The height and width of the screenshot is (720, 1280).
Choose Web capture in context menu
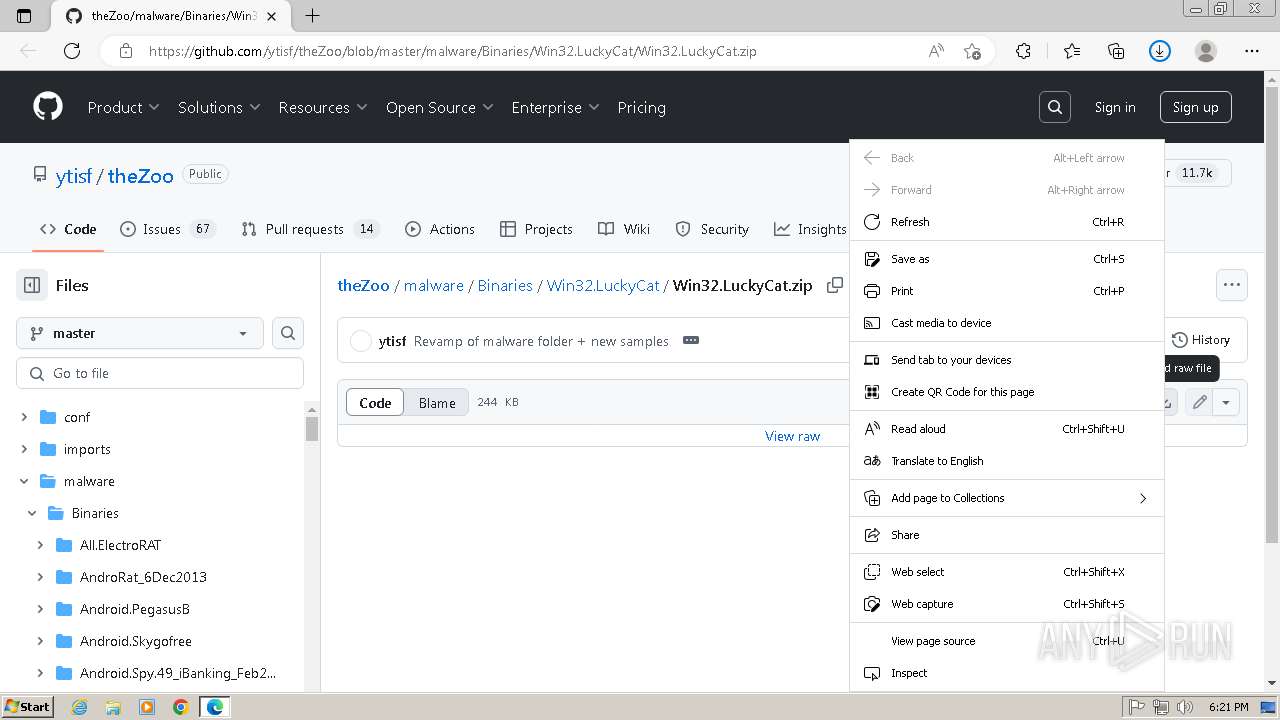1006,604
